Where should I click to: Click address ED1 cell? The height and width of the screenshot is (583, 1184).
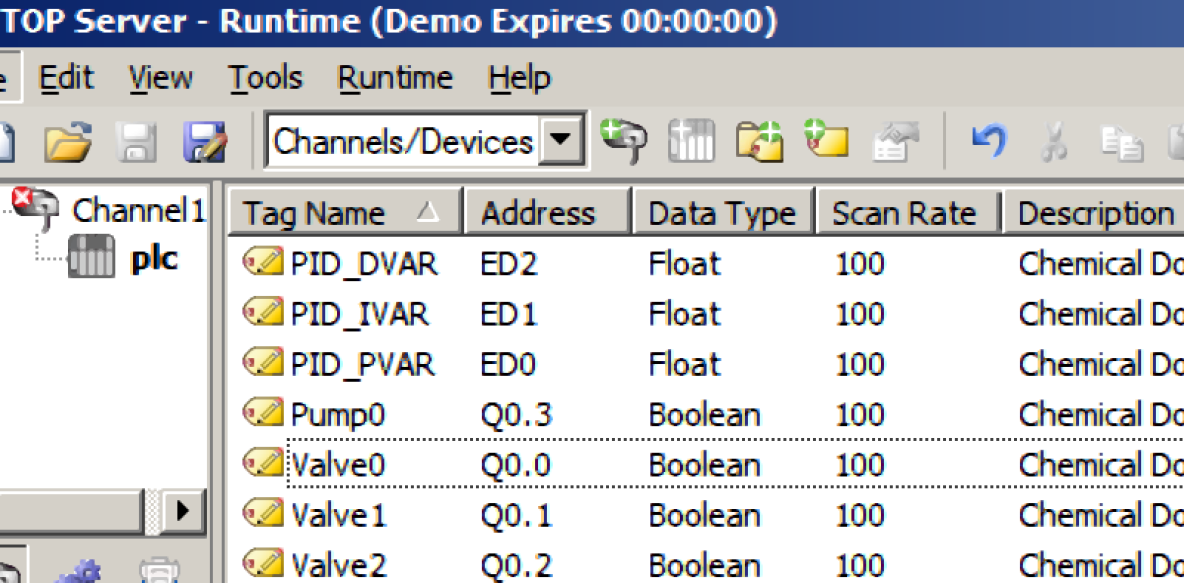(508, 314)
